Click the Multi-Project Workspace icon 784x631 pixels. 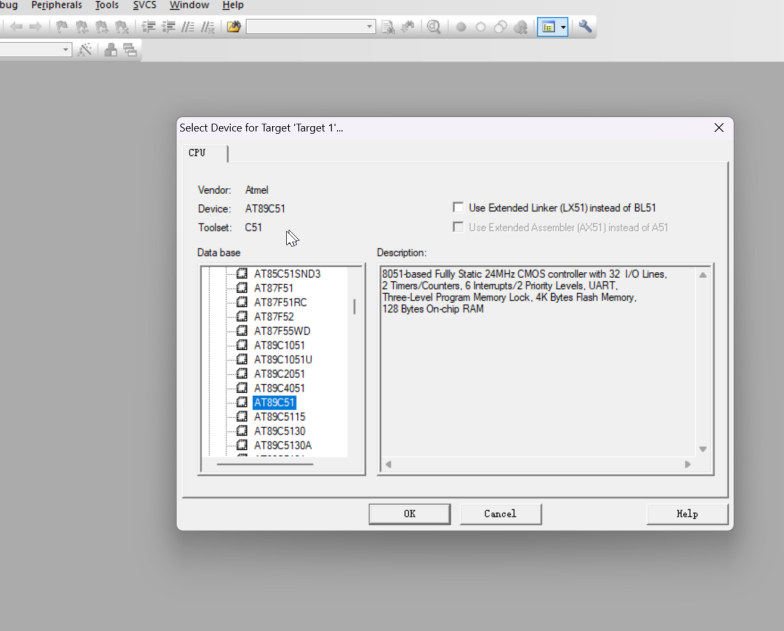coord(130,50)
